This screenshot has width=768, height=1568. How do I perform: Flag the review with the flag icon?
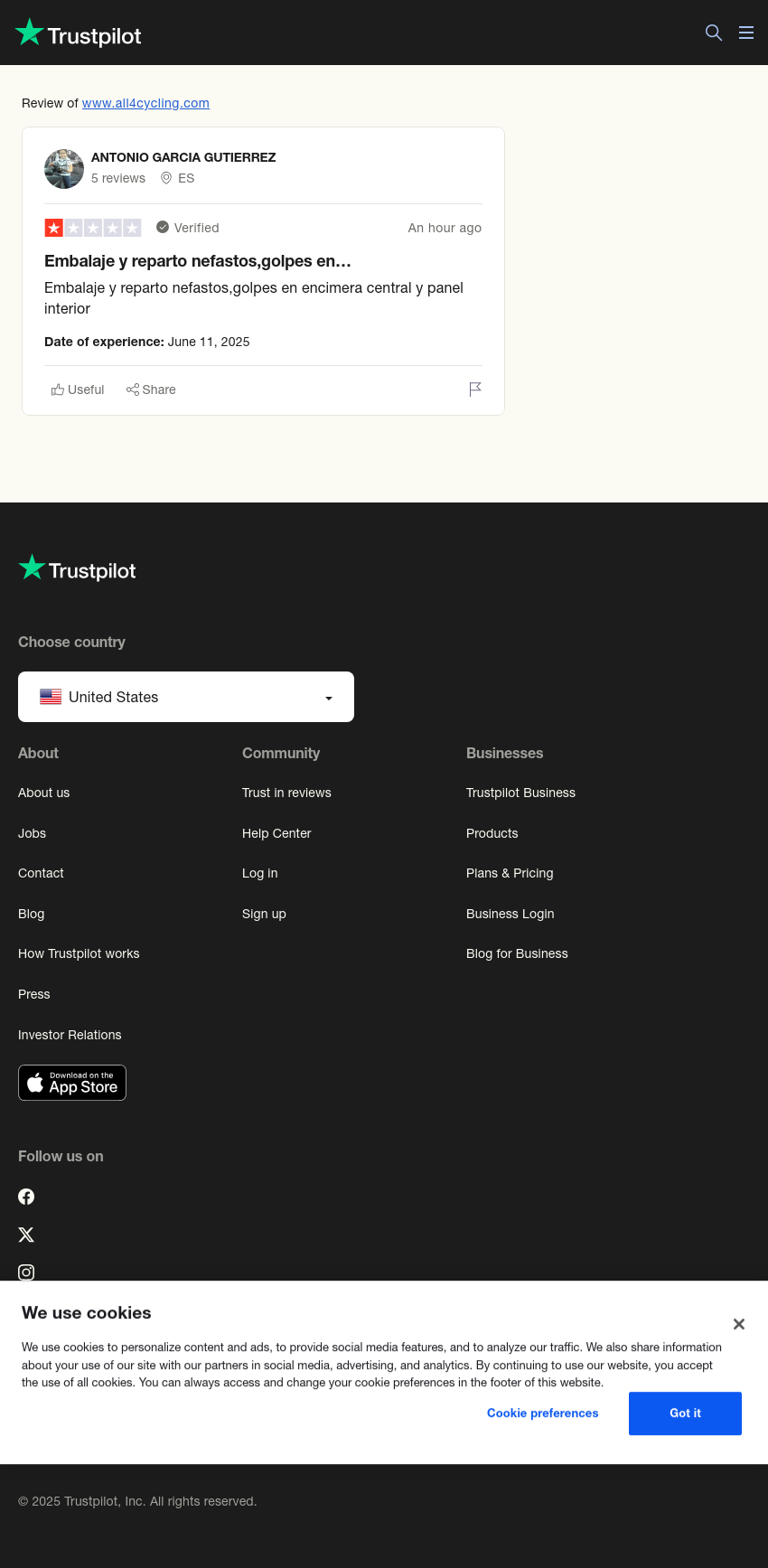click(x=475, y=390)
